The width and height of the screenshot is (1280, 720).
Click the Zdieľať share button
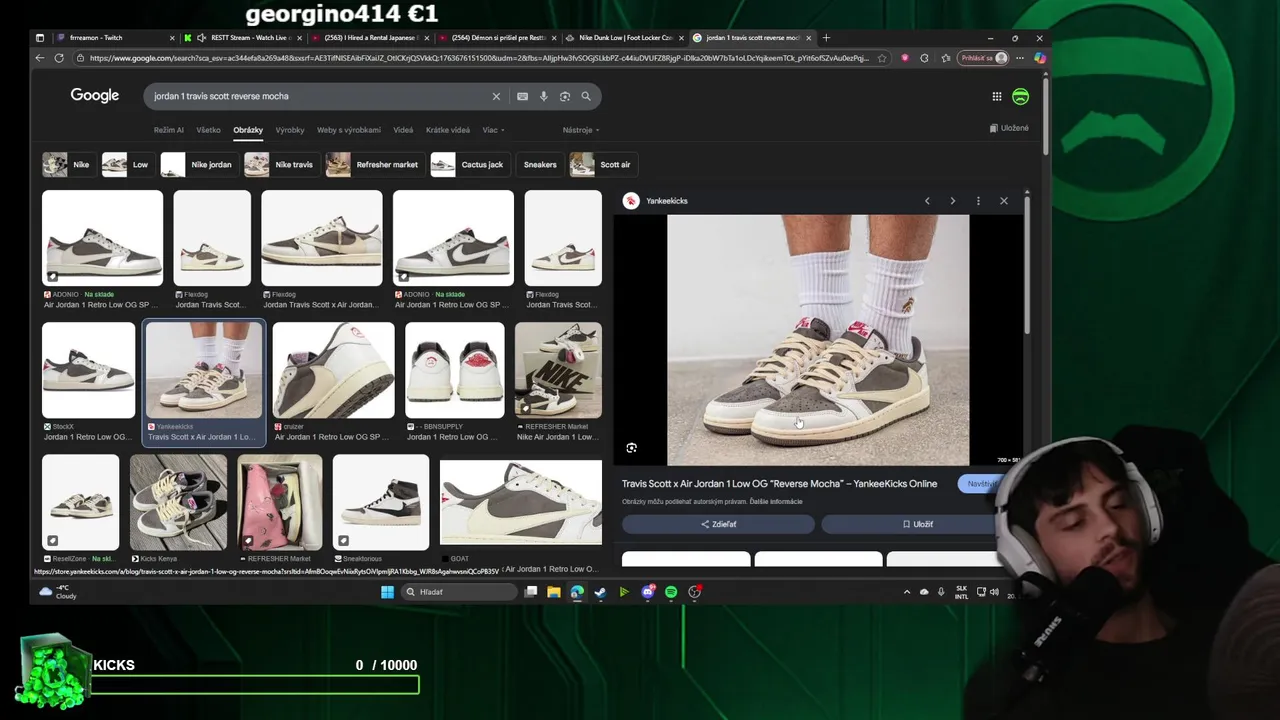coord(718,524)
